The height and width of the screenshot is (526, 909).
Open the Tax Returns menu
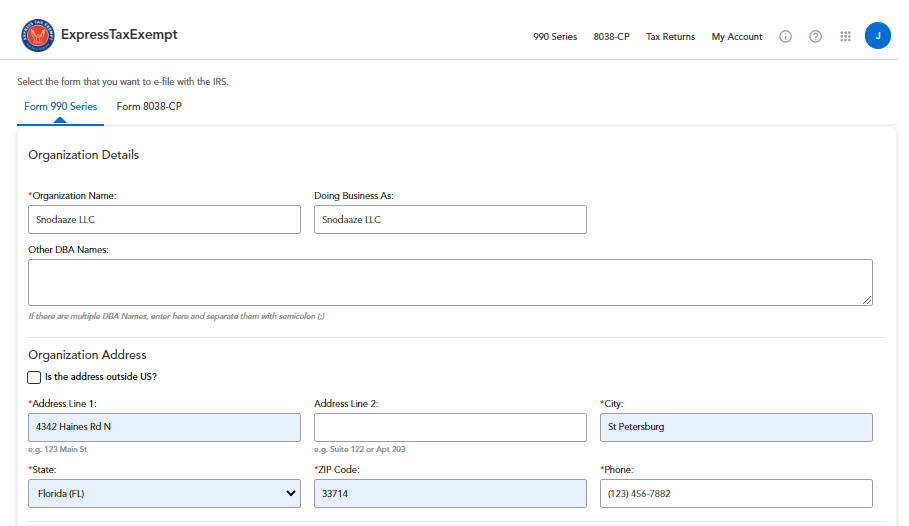(x=670, y=37)
